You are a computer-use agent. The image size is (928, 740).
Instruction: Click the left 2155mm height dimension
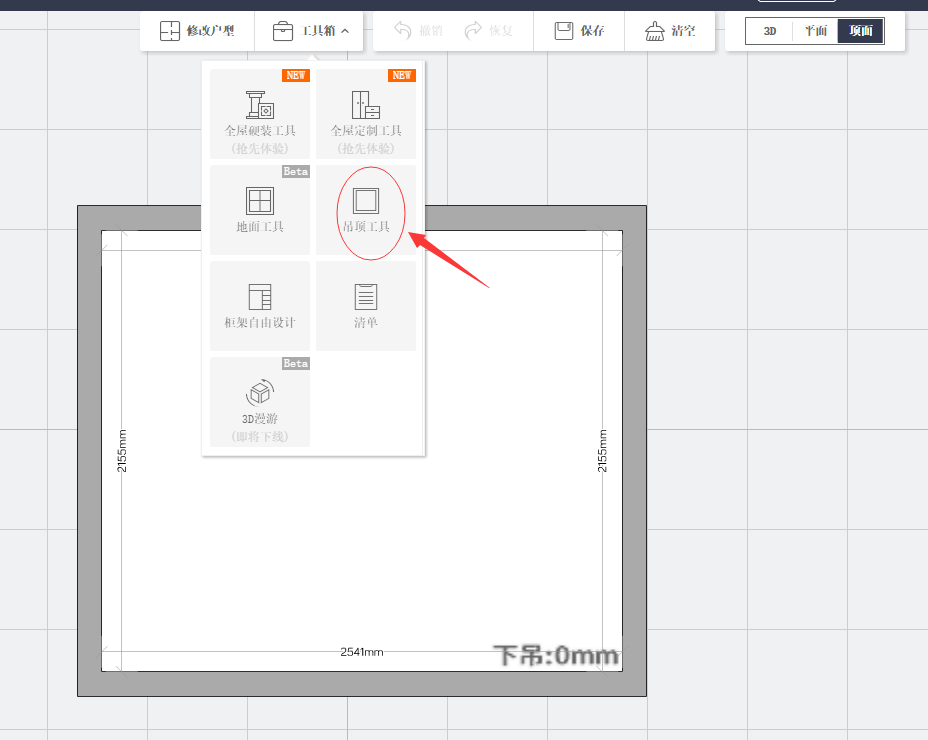(x=122, y=451)
